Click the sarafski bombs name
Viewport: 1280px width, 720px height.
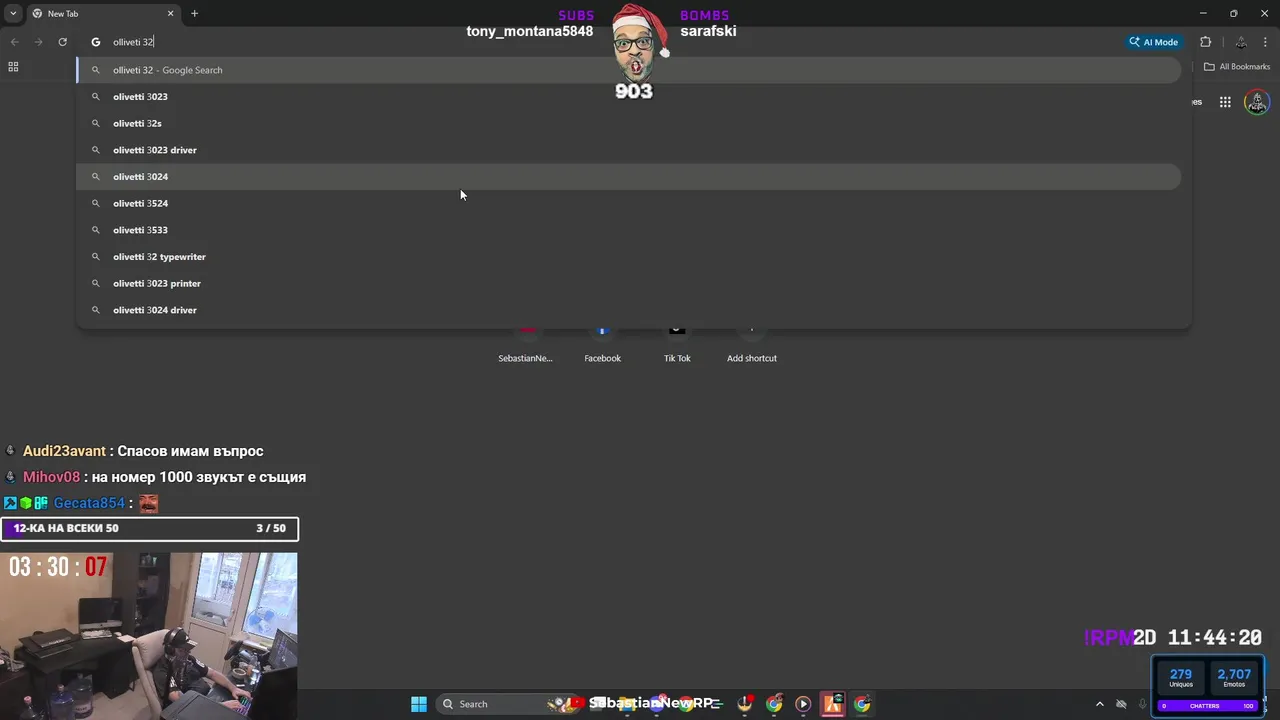pos(708,31)
